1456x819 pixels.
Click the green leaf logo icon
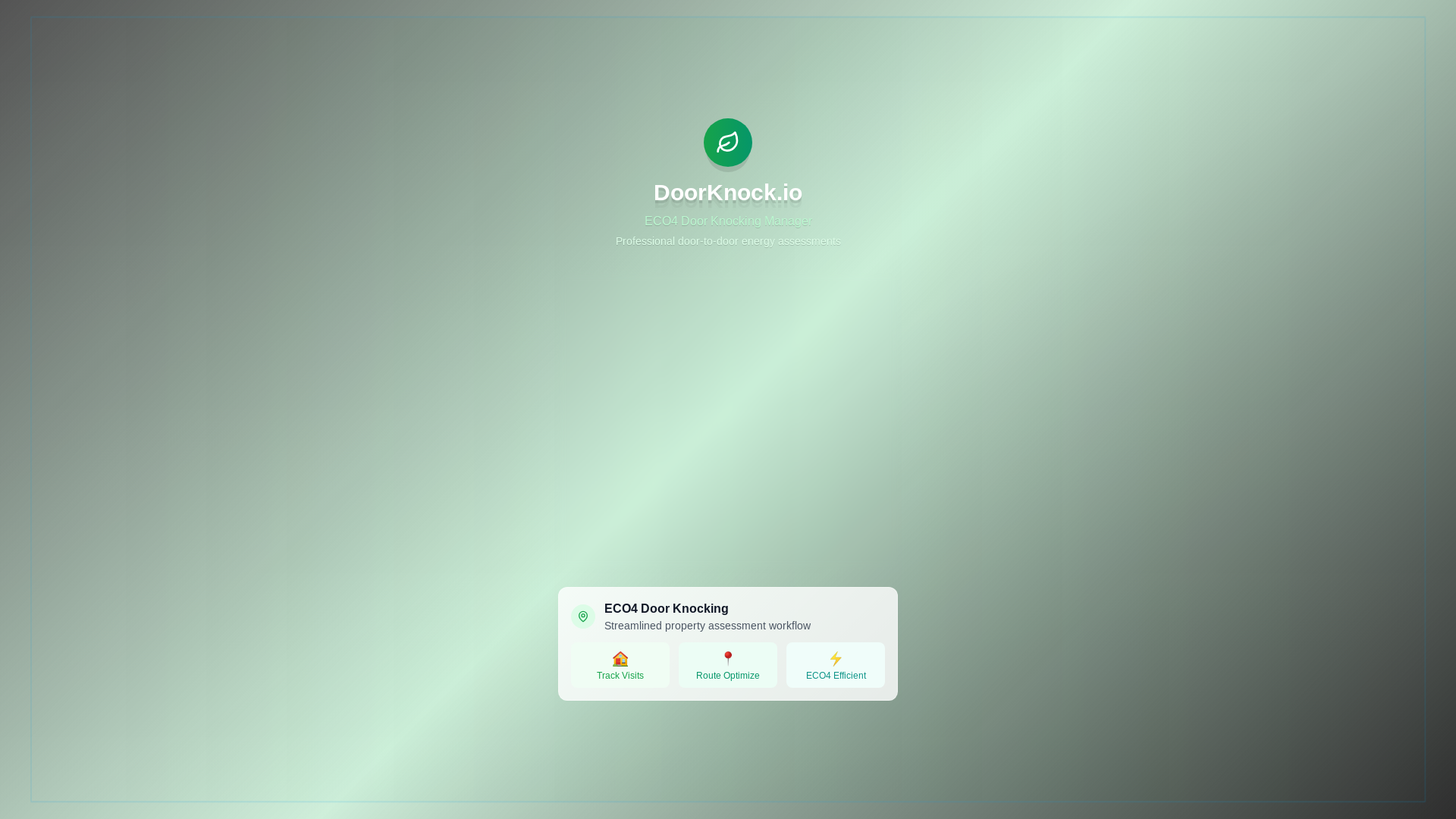(728, 143)
